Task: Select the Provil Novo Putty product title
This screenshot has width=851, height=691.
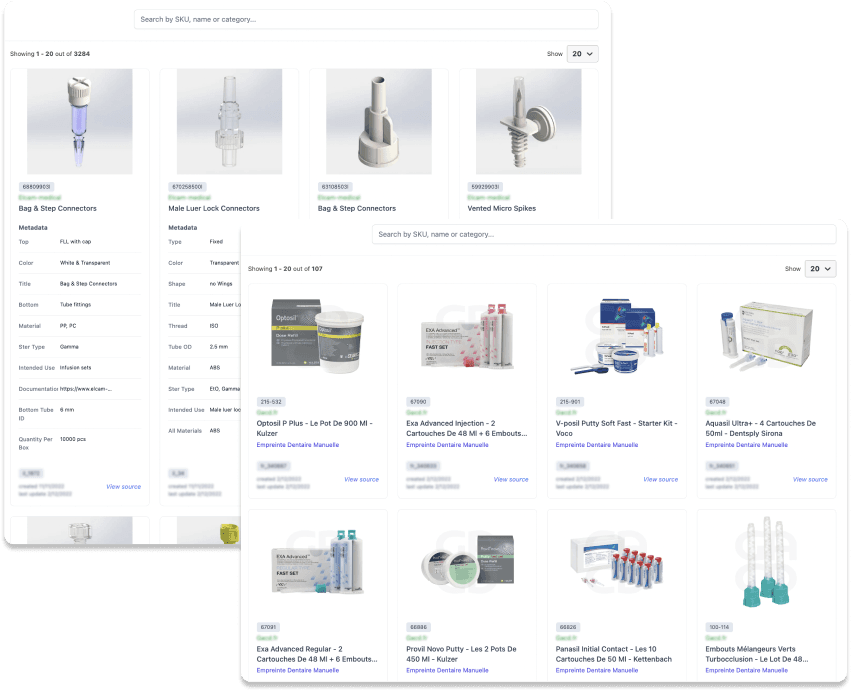Action: [461, 654]
